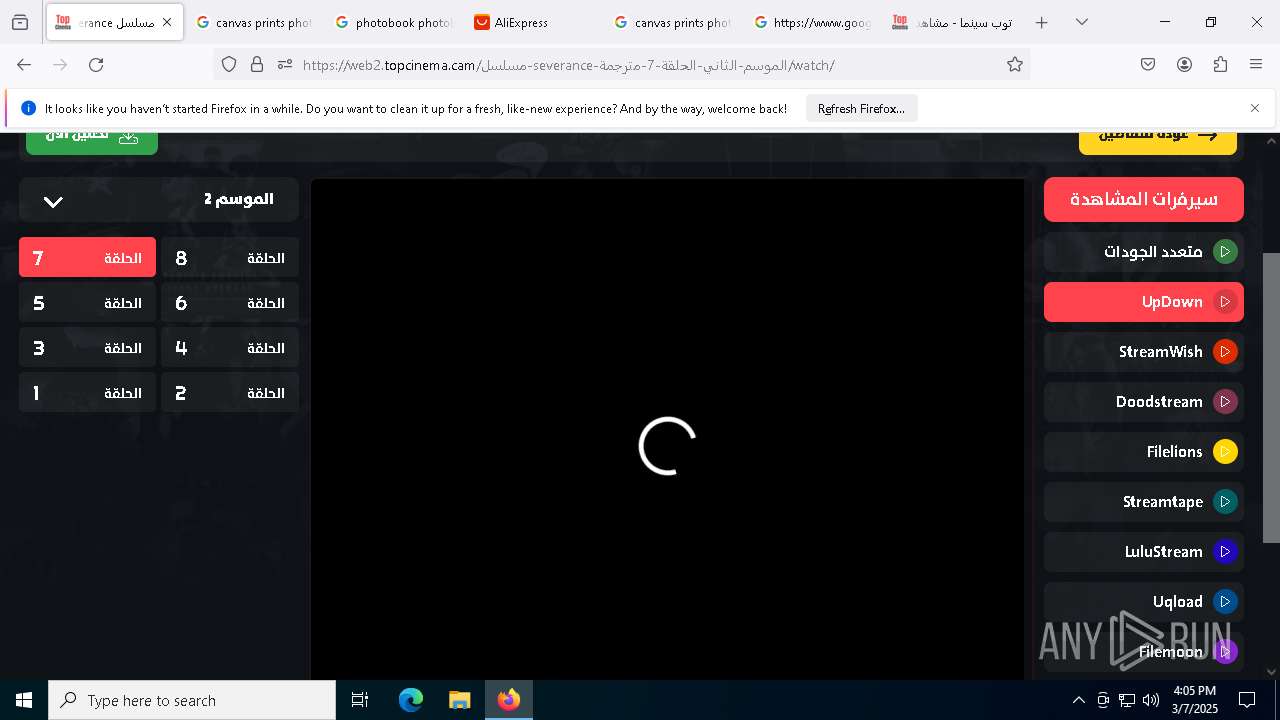Open the tracking protection shield icon

(x=229, y=64)
